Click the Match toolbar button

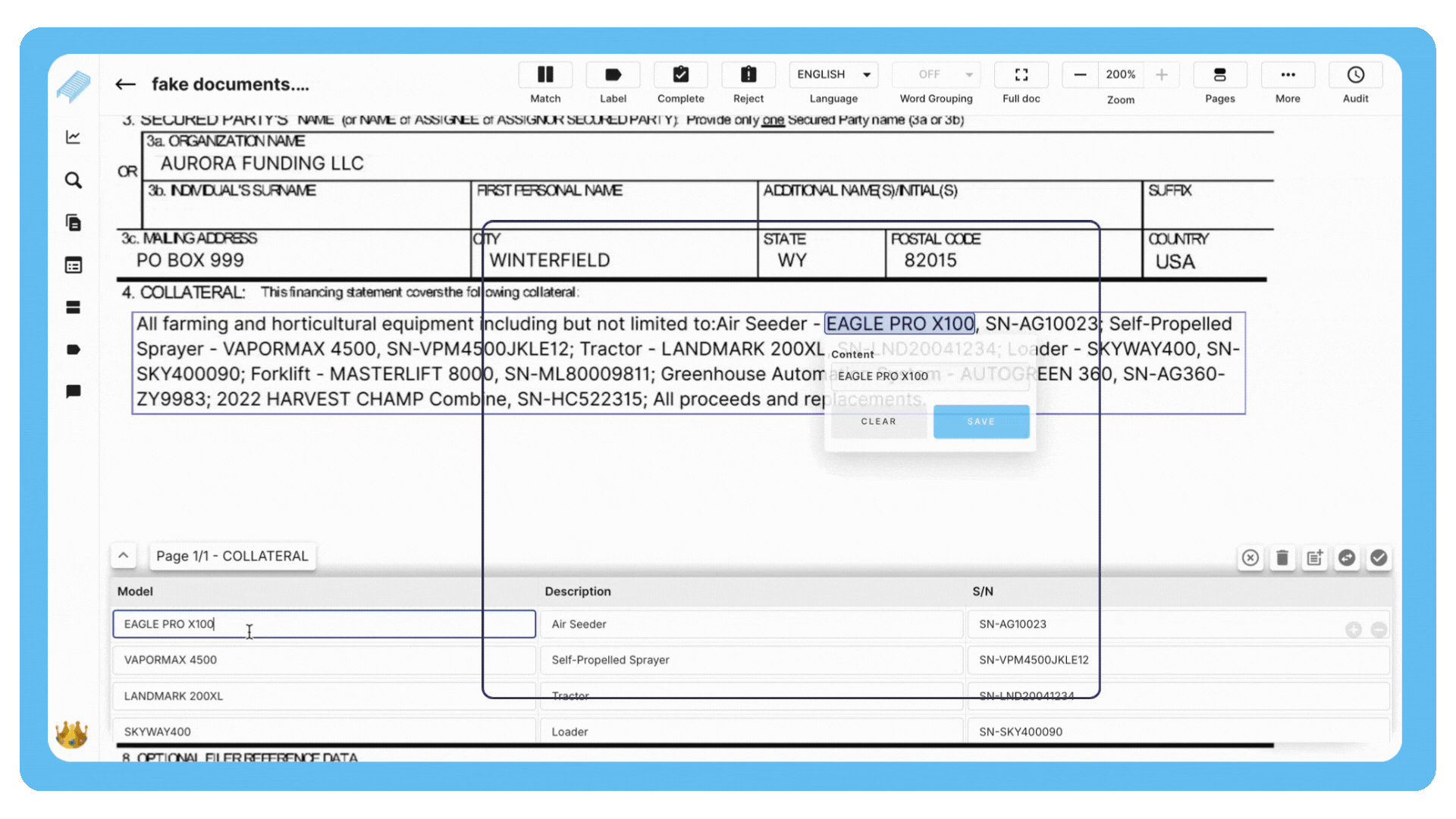pos(545,74)
